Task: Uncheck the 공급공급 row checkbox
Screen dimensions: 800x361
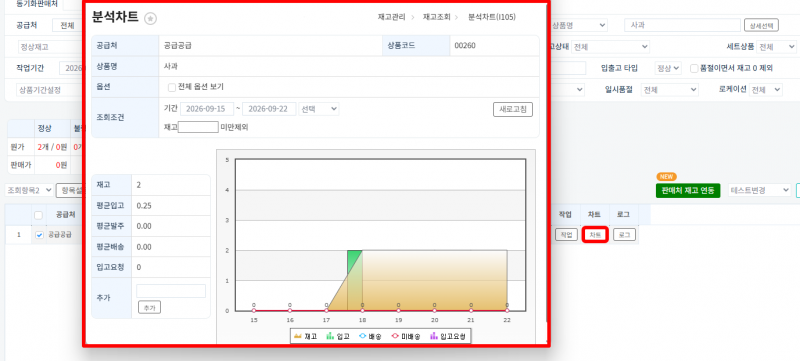Action: (x=39, y=235)
